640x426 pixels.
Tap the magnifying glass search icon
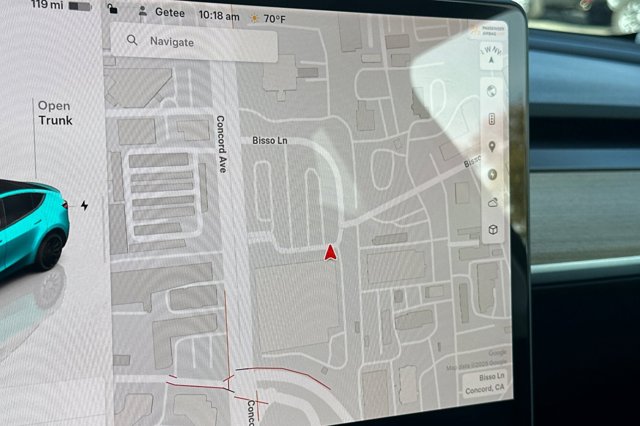pos(132,42)
